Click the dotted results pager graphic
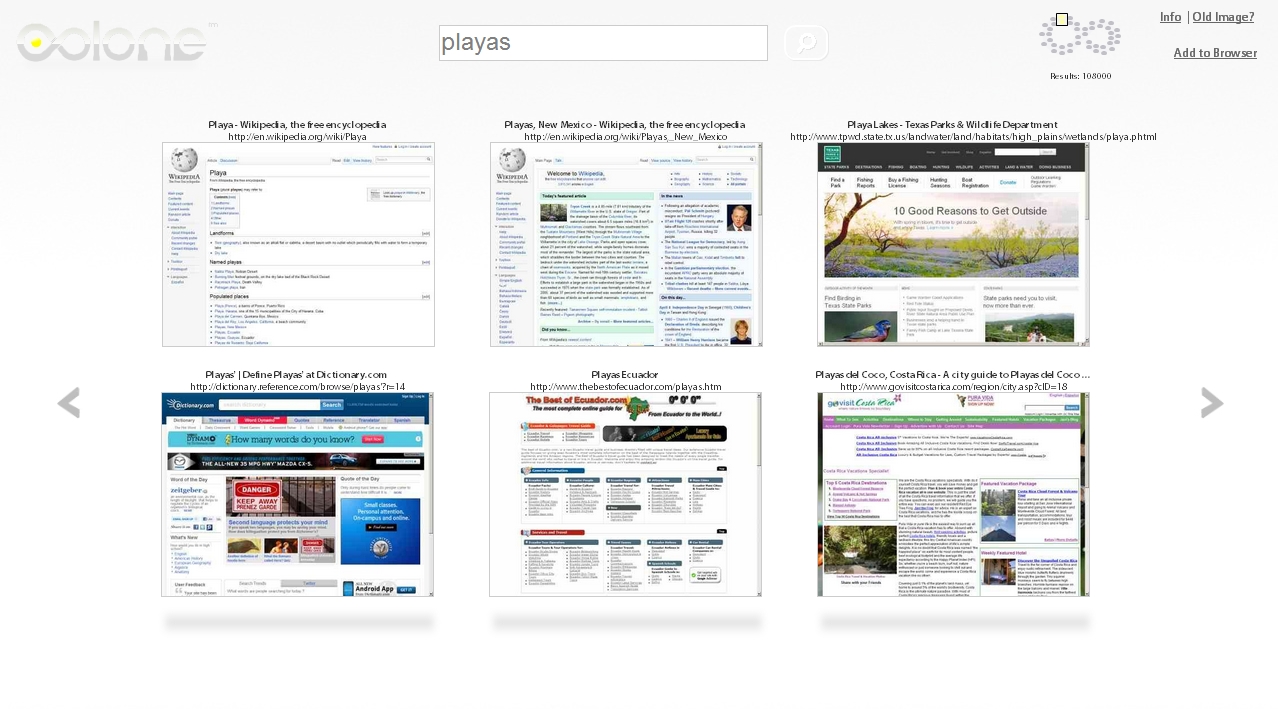Viewport: 1278px width, 709px height. pyautogui.click(x=1080, y=37)
